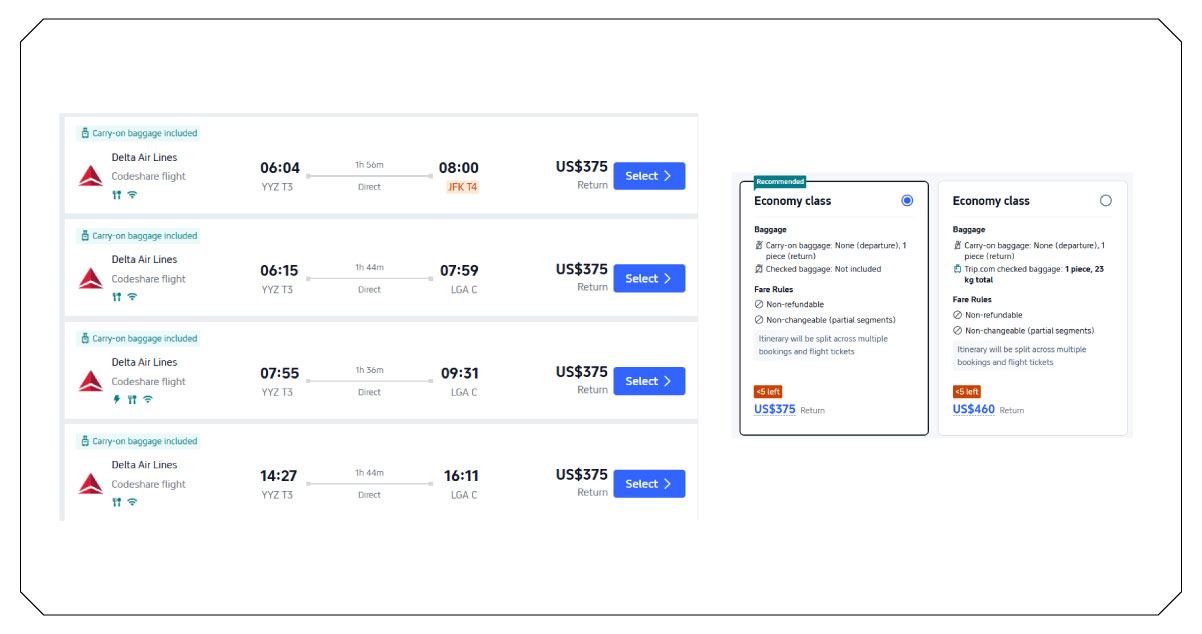Viewport: 1202px width, 634px height.
Task: Select the 14:27 flight to LGA
Action: tap(648, 484)
